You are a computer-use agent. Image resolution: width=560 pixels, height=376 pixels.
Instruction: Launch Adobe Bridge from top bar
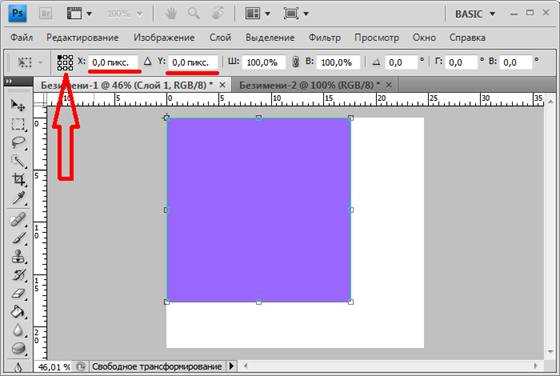point(45,14)
